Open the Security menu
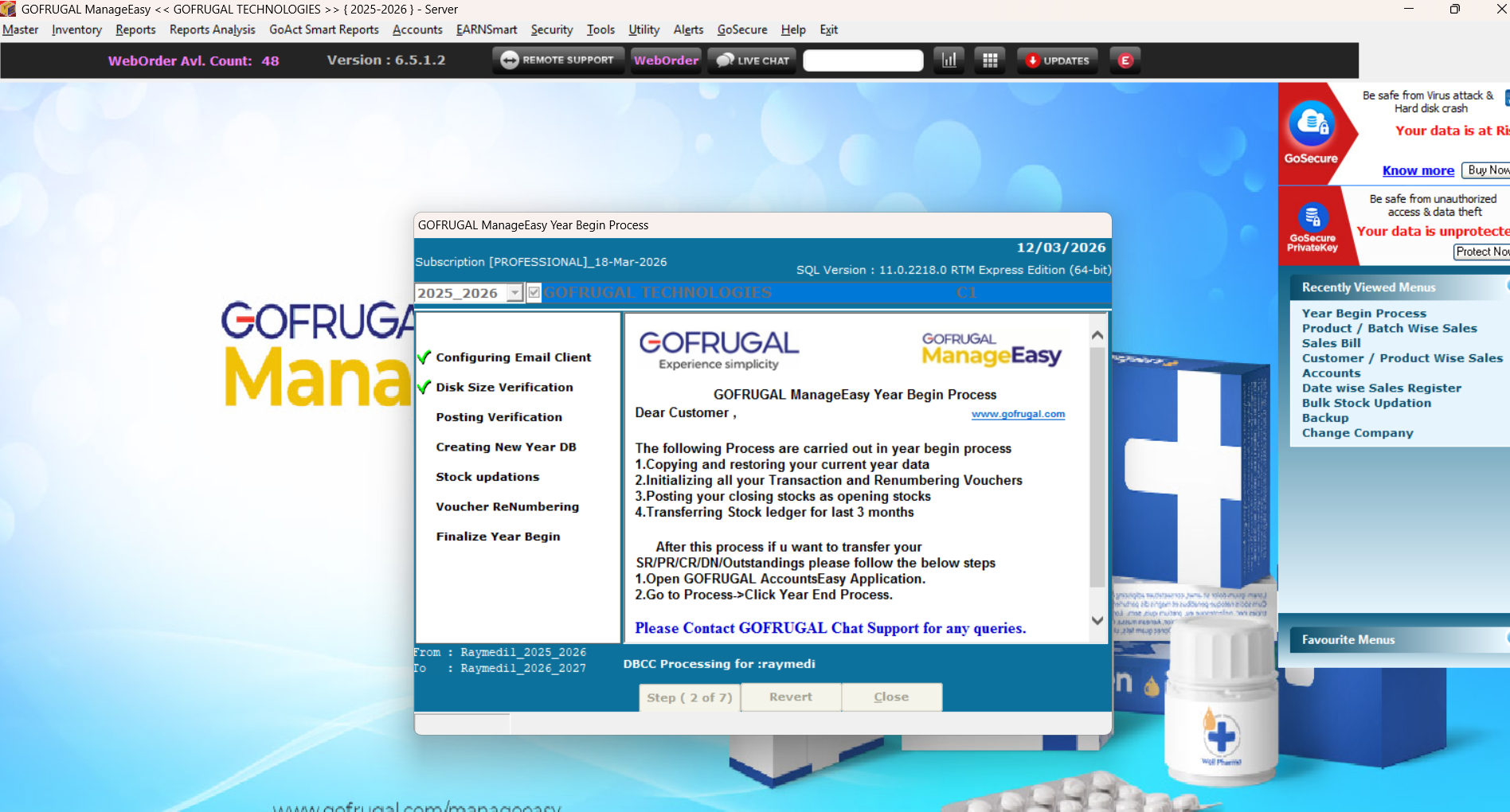 point(552,29)
